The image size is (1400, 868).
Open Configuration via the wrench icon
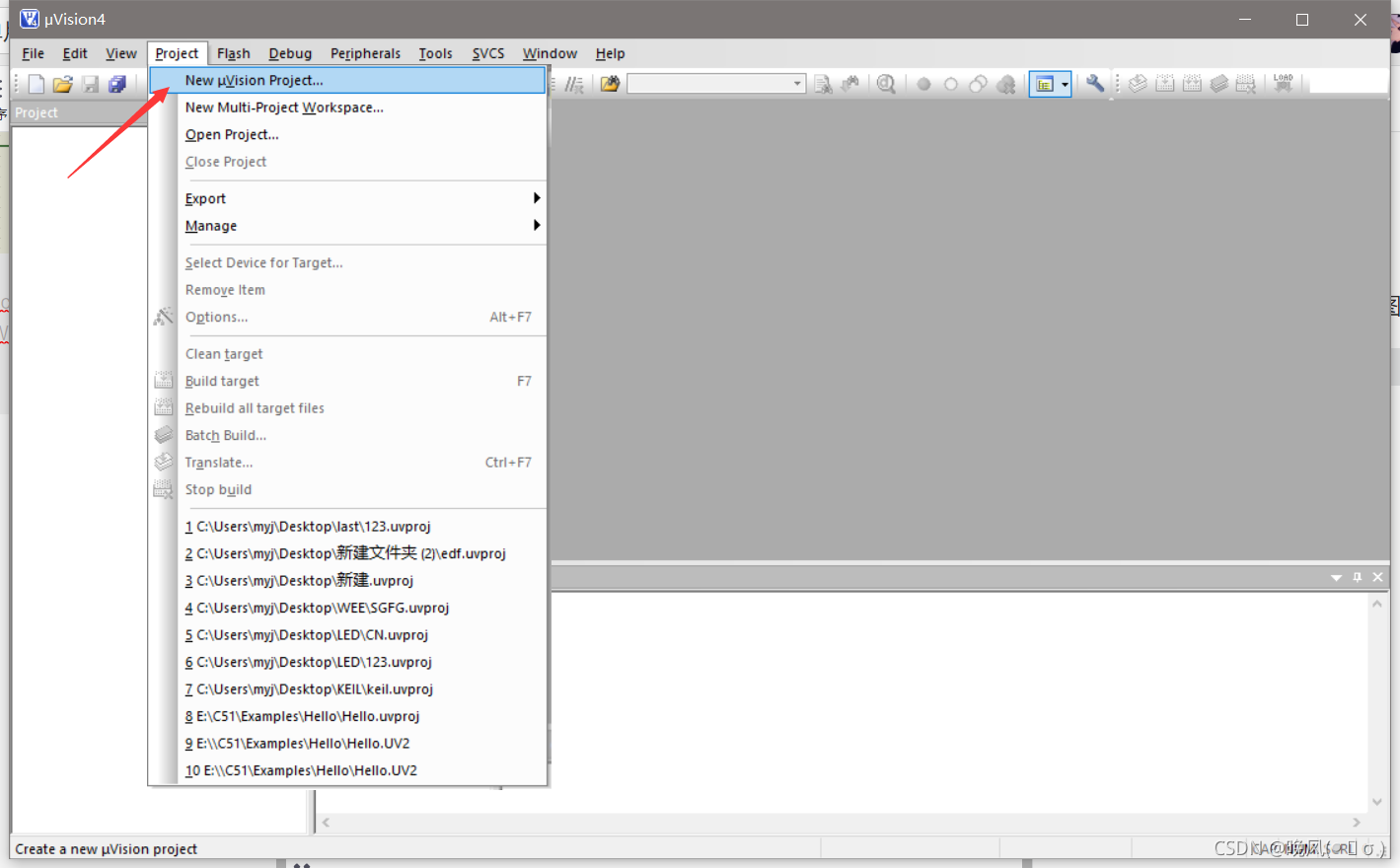click(x=1095, y=84)
